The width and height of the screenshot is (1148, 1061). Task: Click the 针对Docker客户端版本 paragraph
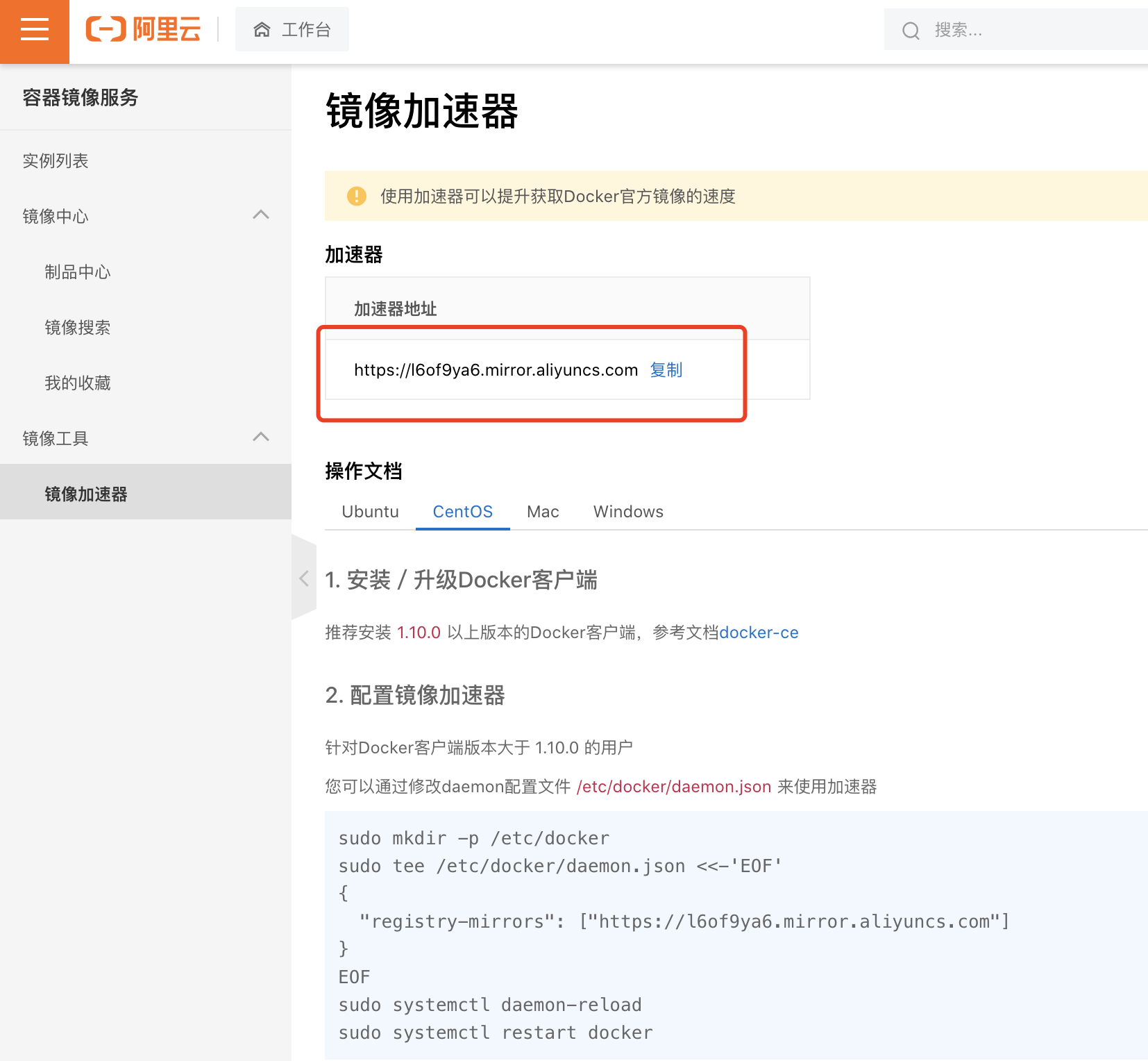[x=479, y=748]
